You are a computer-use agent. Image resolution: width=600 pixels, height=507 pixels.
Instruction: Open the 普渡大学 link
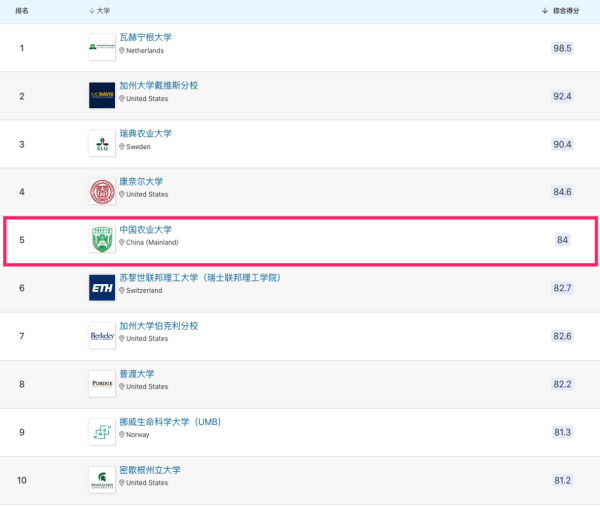(137, 374)
